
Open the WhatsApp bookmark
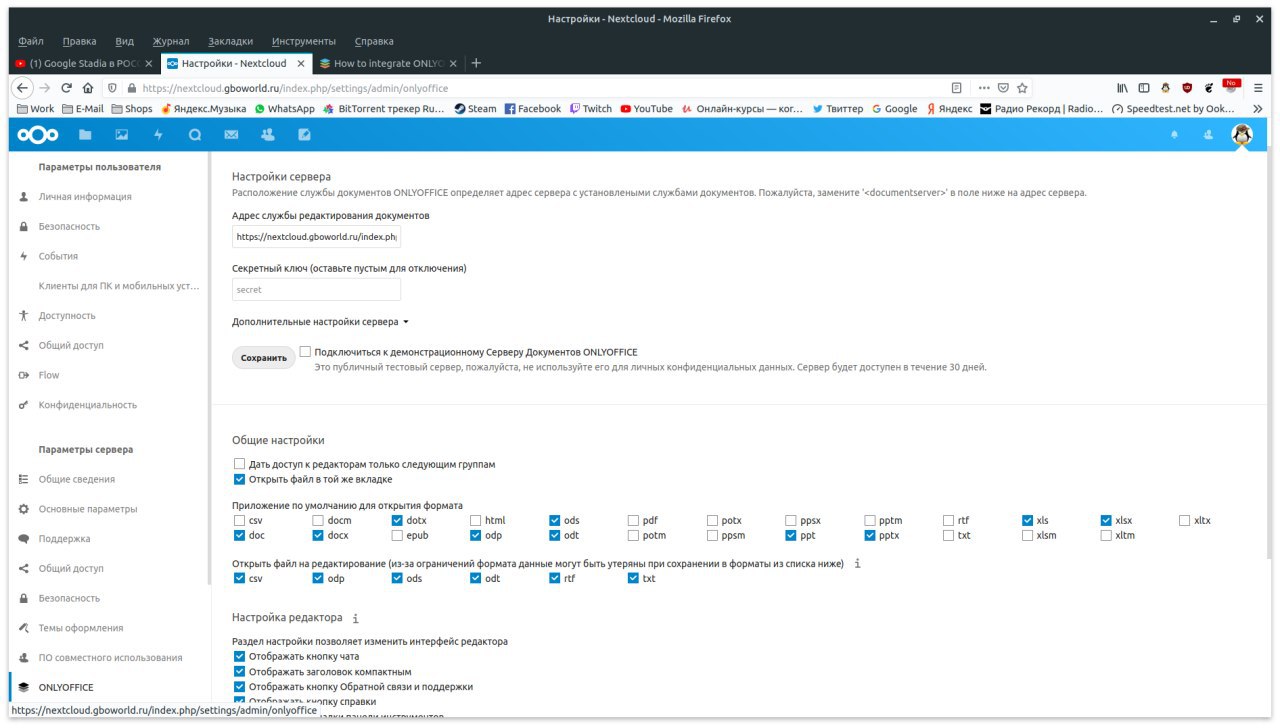click(284, 108)
